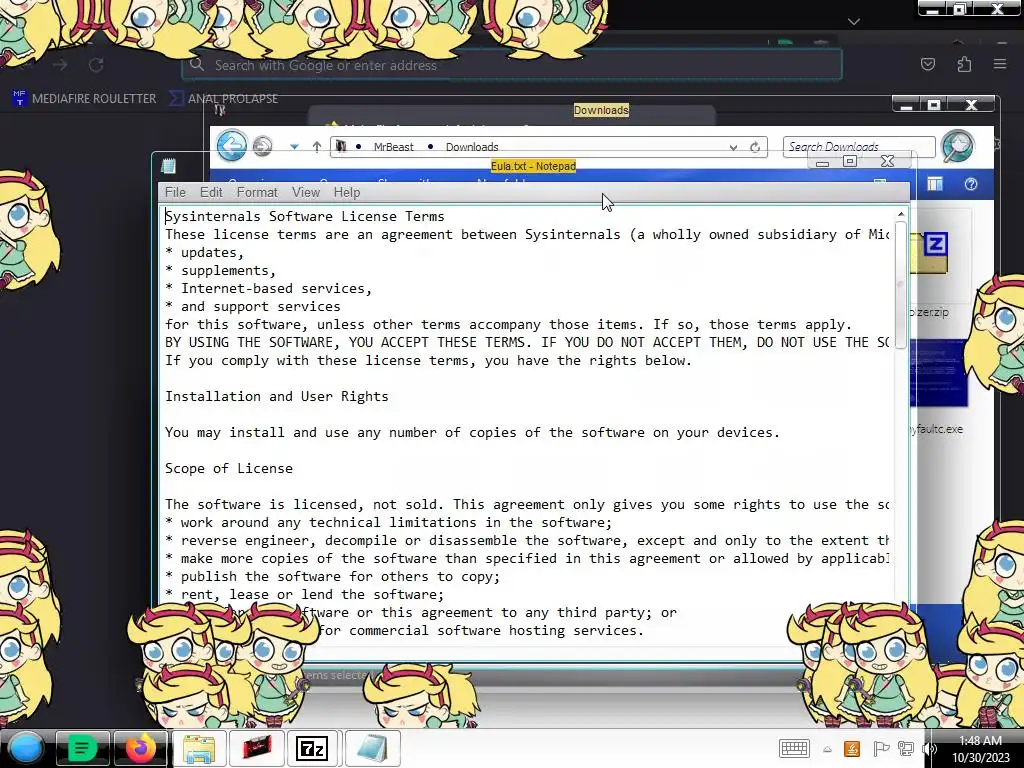The width and height of the screenshot is (1024, 768).
Task: Select the blue thumbnail file in Downloads
Action: (938, 372)
